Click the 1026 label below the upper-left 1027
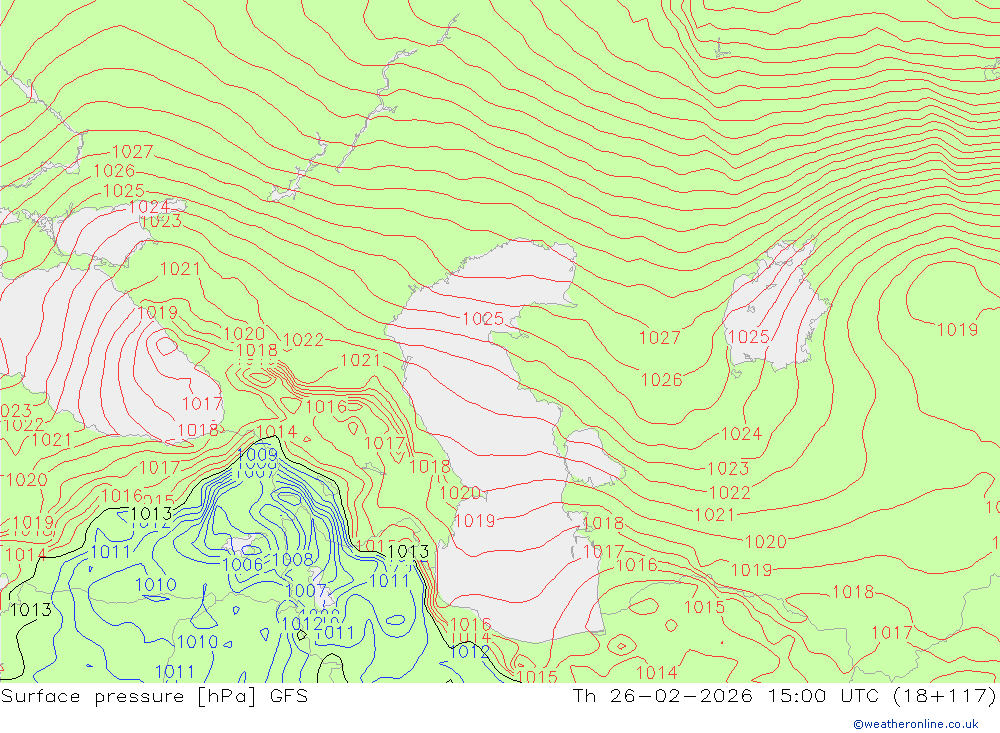Image resolution: width=1000 pixels, height=733 pixels. pos(114,171)
